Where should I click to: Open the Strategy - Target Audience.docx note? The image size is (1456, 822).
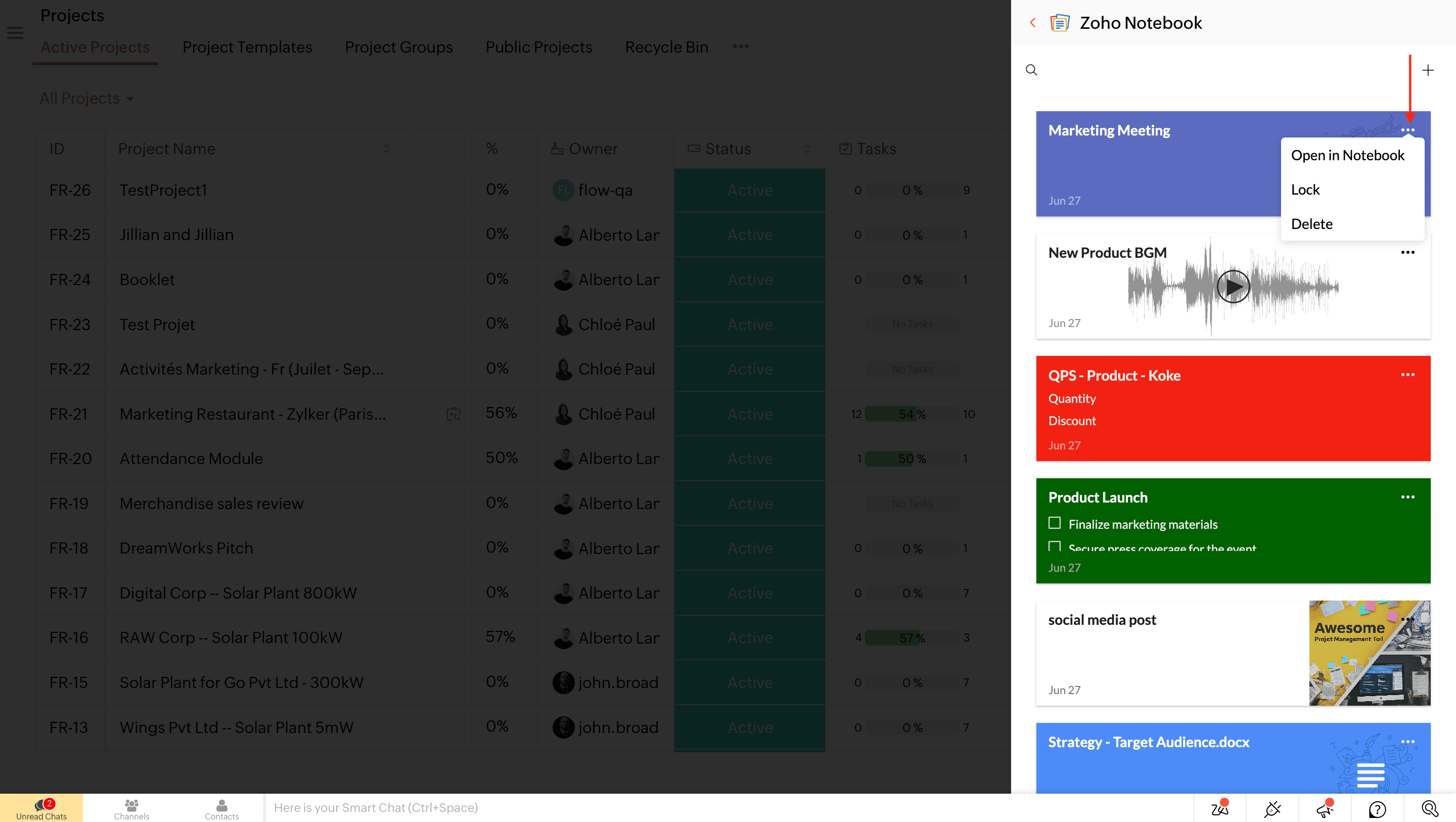pos(1233,758)
